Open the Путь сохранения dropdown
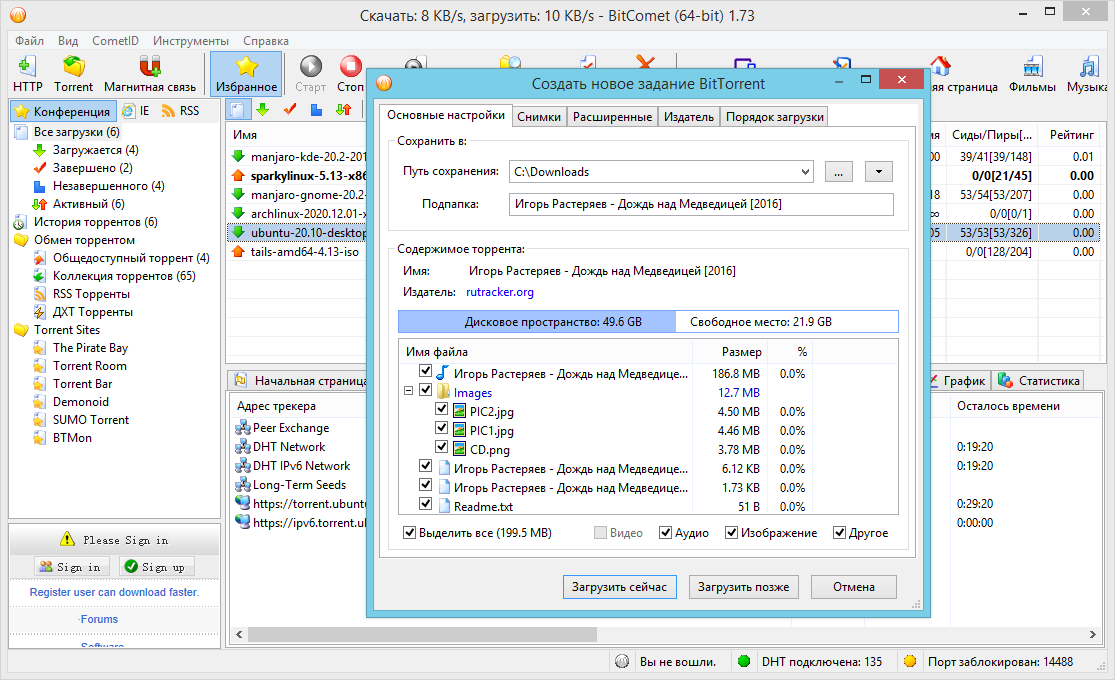Image resolution: width=1115 pixels, height=680 pixels. coord(805,171)
